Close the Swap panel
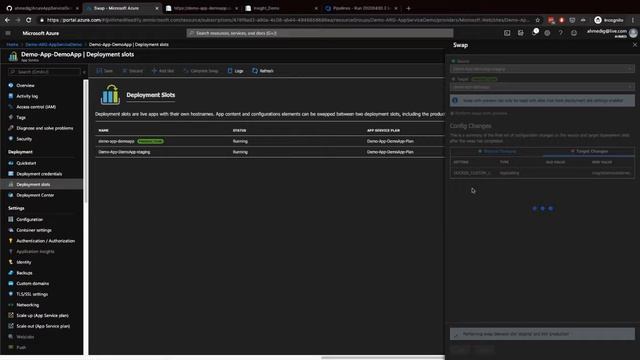The image size is (640, 360). 635,45
